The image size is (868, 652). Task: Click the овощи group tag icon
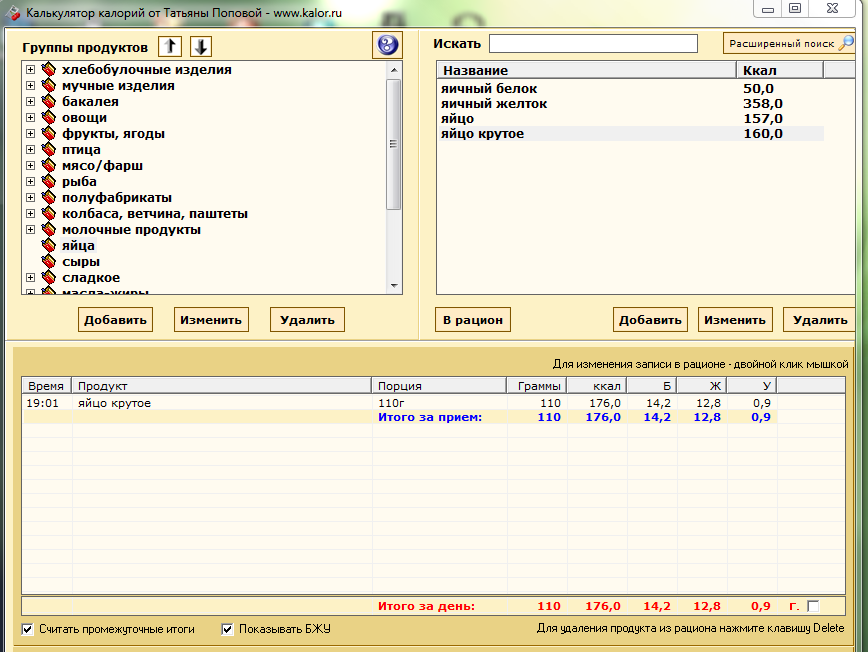click(x=48, y=118)
